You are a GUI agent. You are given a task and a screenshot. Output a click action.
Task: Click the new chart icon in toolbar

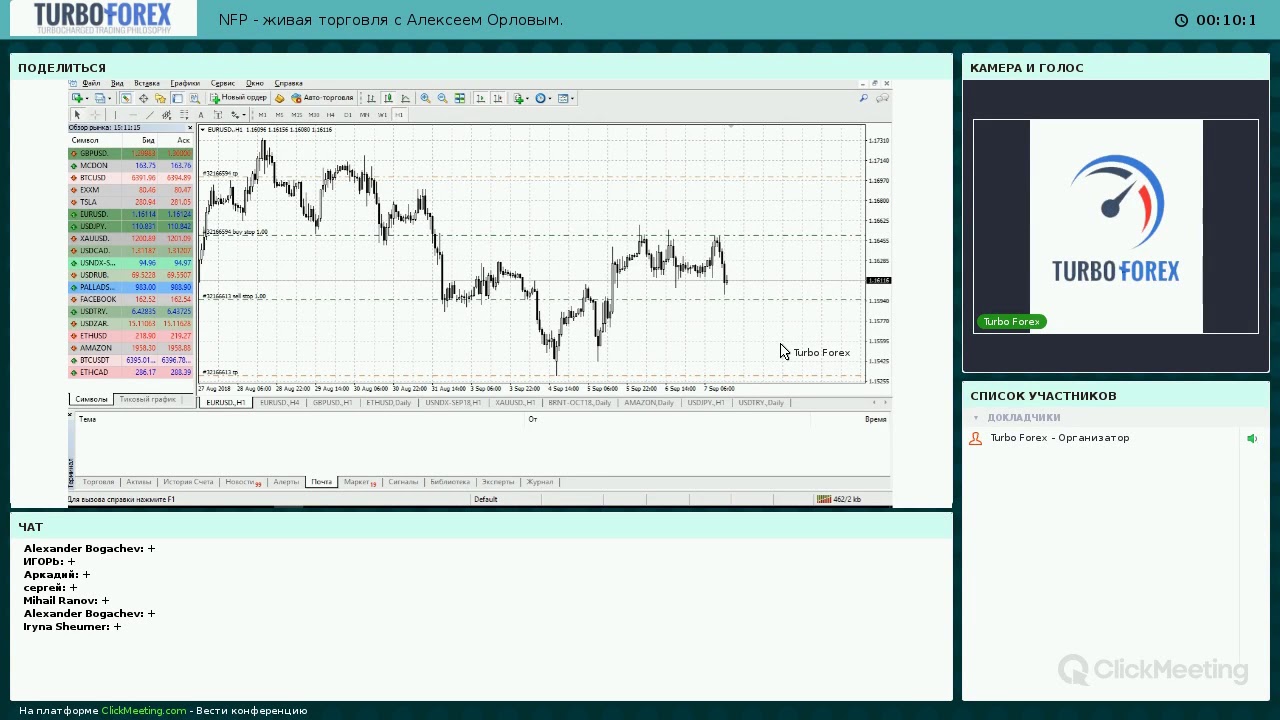coord(78,98)
